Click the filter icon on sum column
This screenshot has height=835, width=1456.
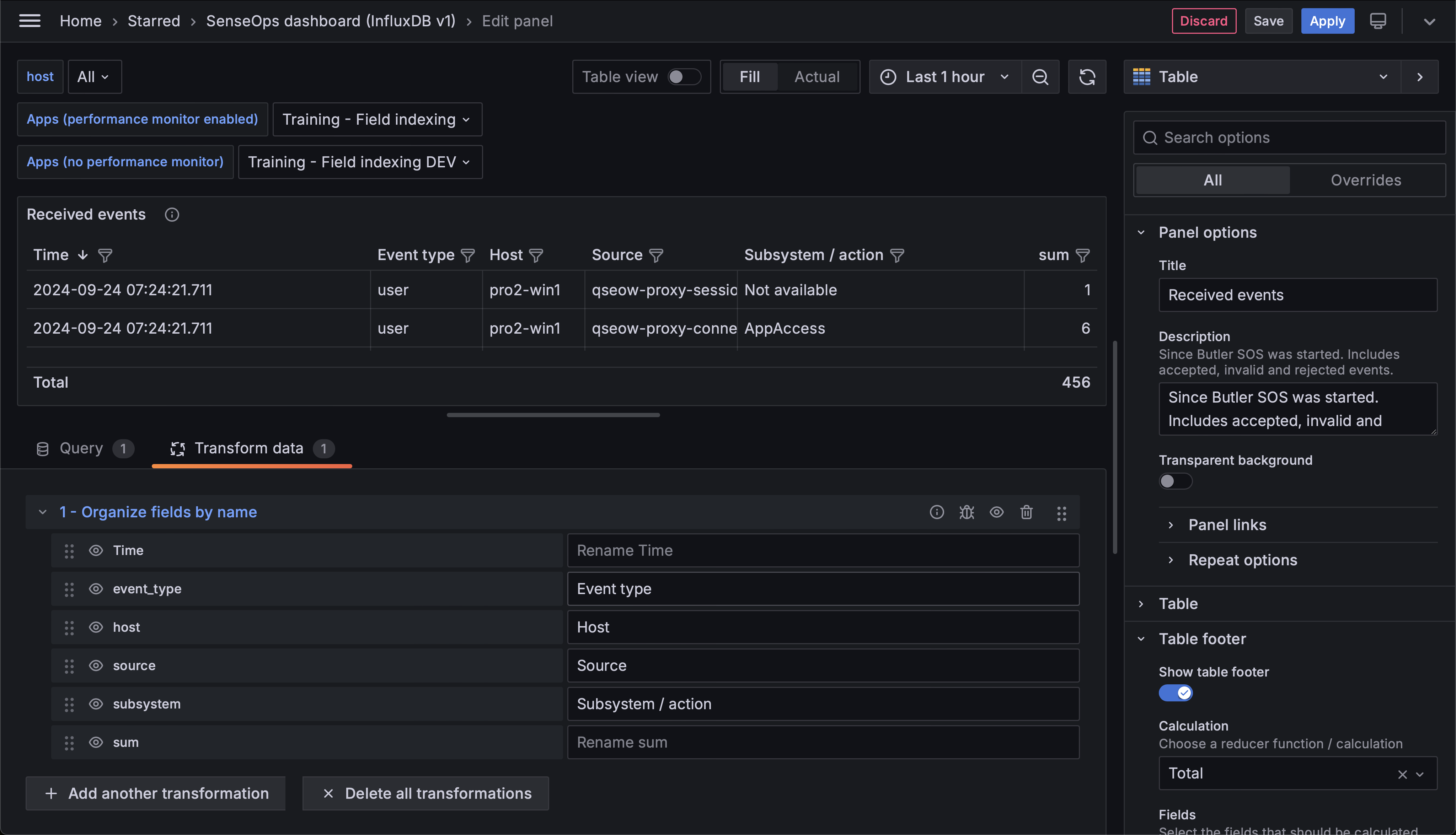(1082, 255)
